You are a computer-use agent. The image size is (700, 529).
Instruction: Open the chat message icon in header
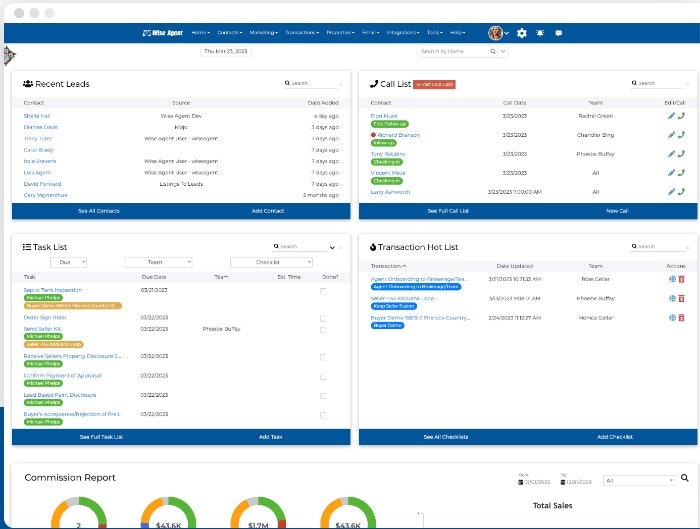pyautogui.click(x=558, y=33)
